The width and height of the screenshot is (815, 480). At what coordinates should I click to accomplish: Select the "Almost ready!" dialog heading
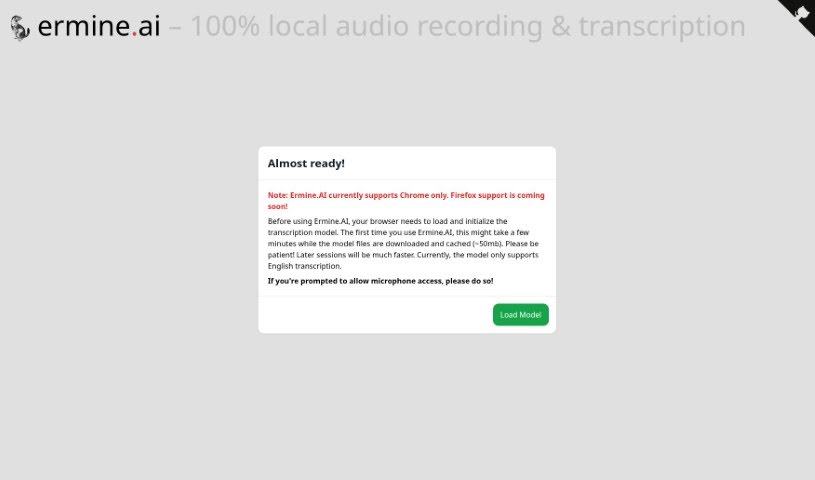pos(306,163)
